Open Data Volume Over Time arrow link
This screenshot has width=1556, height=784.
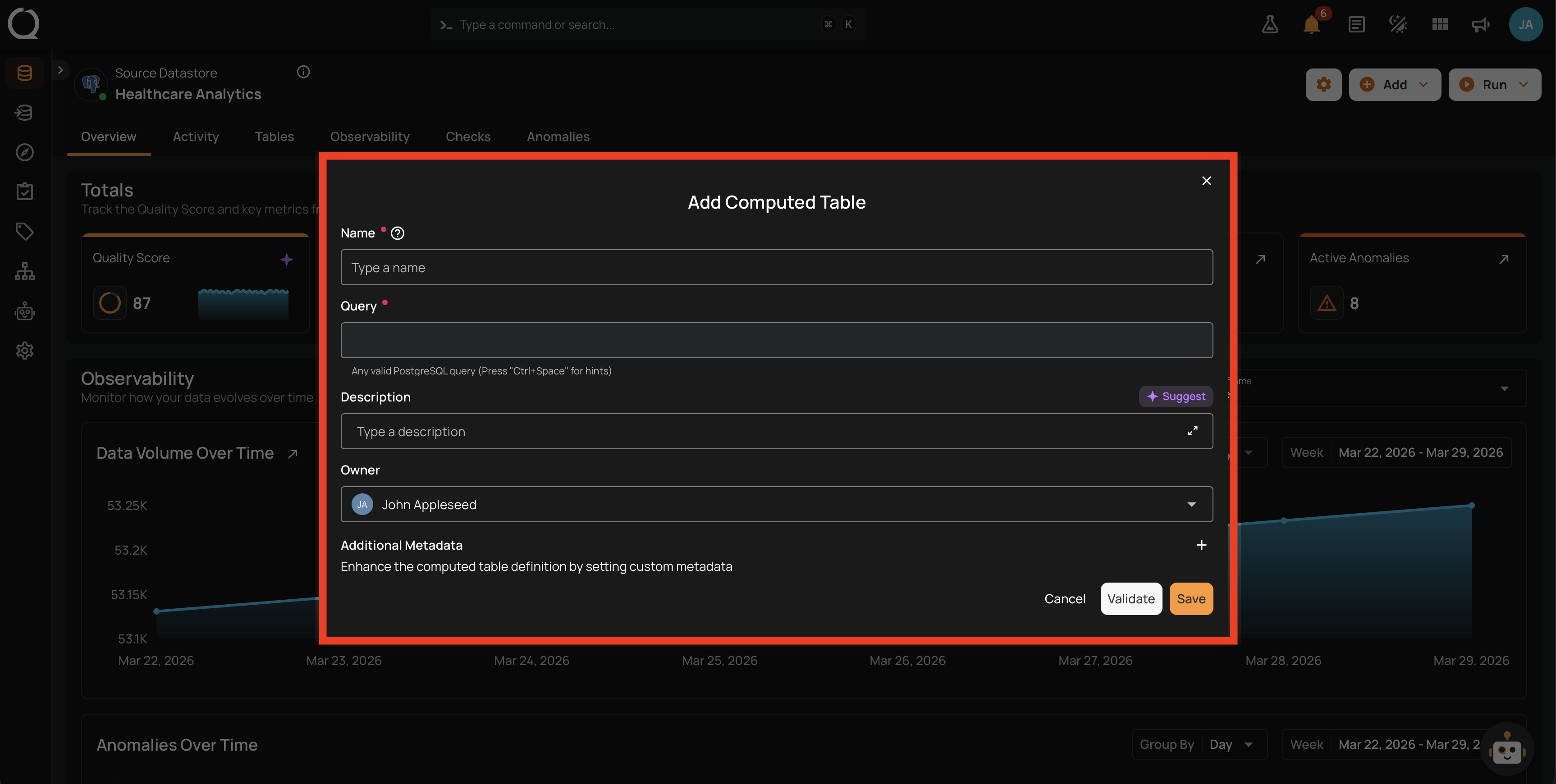pos(293,454)
